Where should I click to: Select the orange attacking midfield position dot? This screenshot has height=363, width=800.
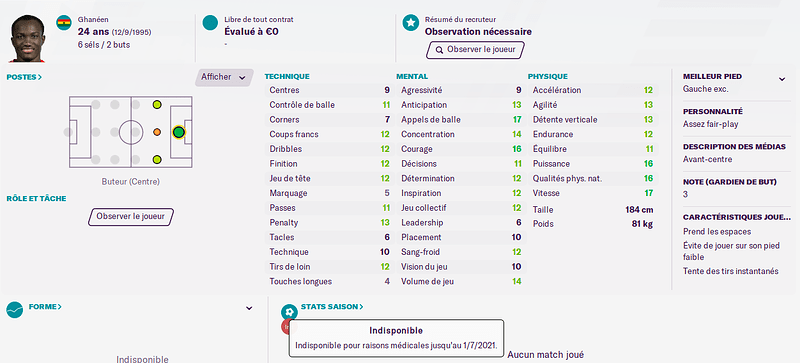coord(157,132)
